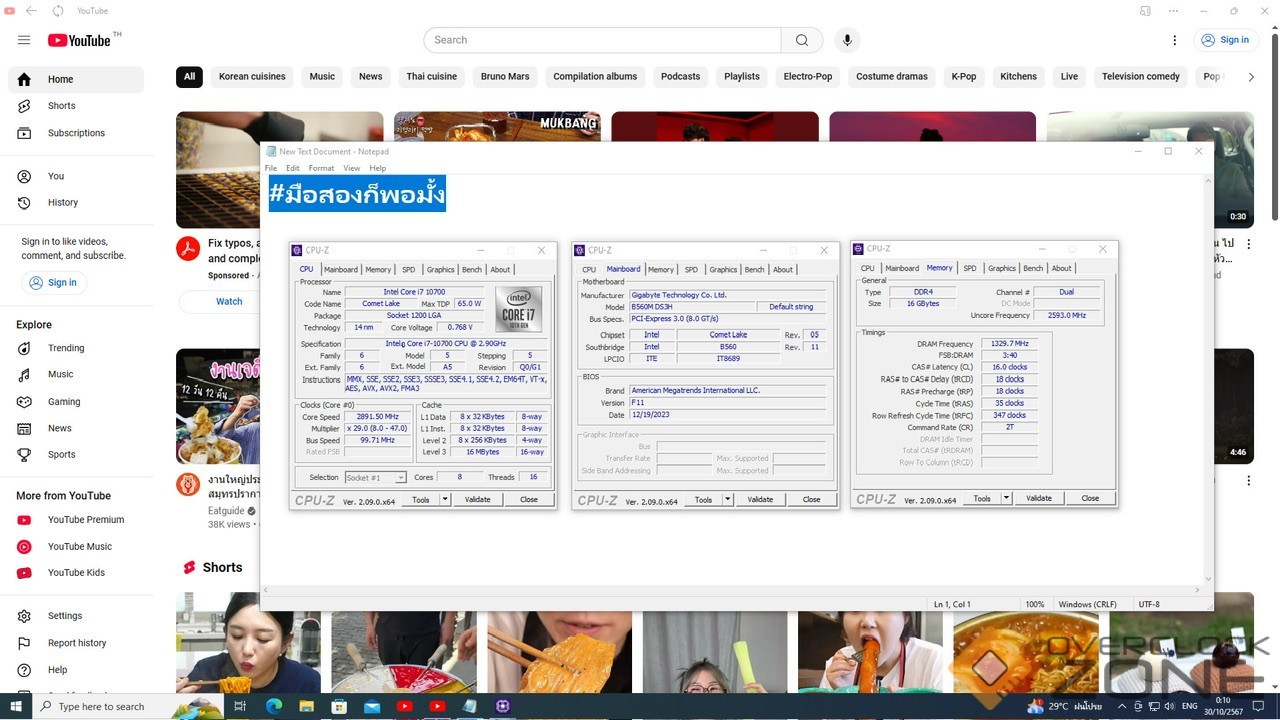1280x720 pixels.
Task: Click the Windows Start button
Action: click(x=17, y=706)
